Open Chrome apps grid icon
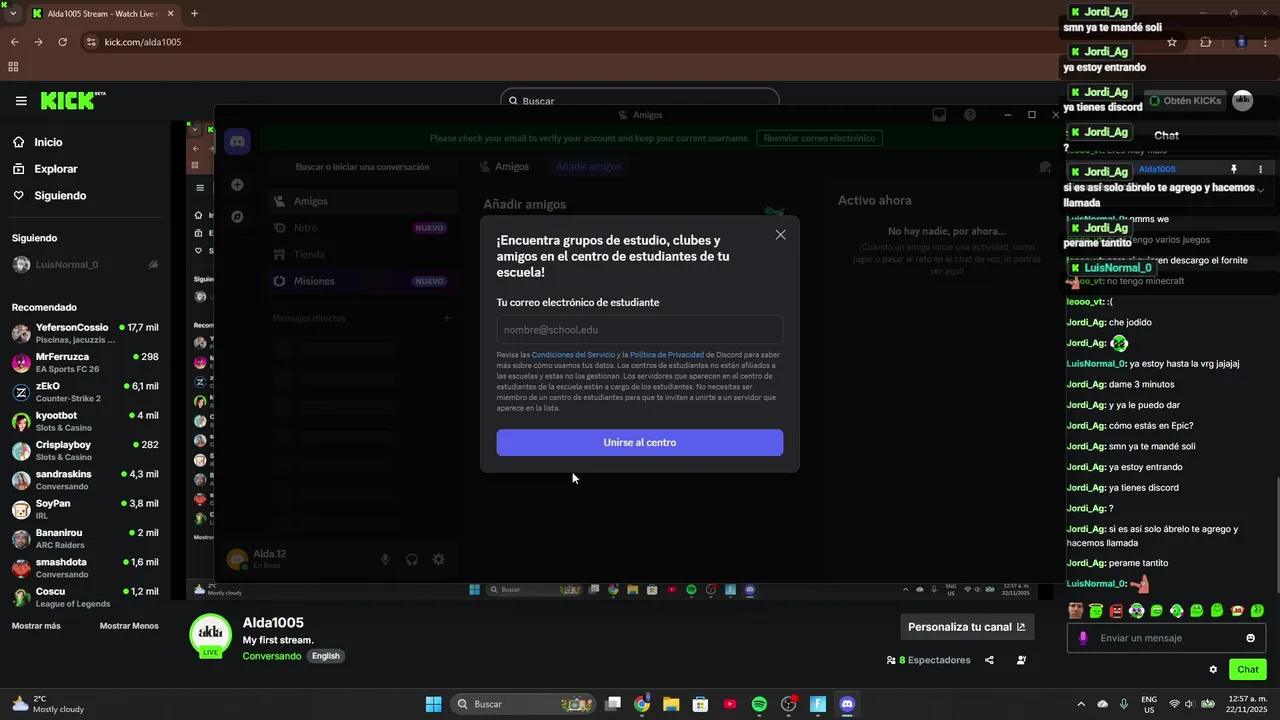This screenshot has width=1280, height=720. pos(13,67)
